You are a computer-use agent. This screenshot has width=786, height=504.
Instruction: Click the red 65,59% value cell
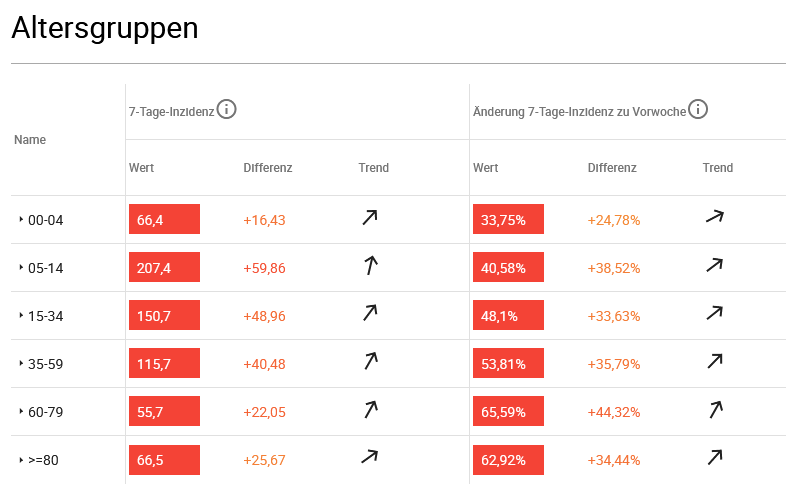pos(508,412)
